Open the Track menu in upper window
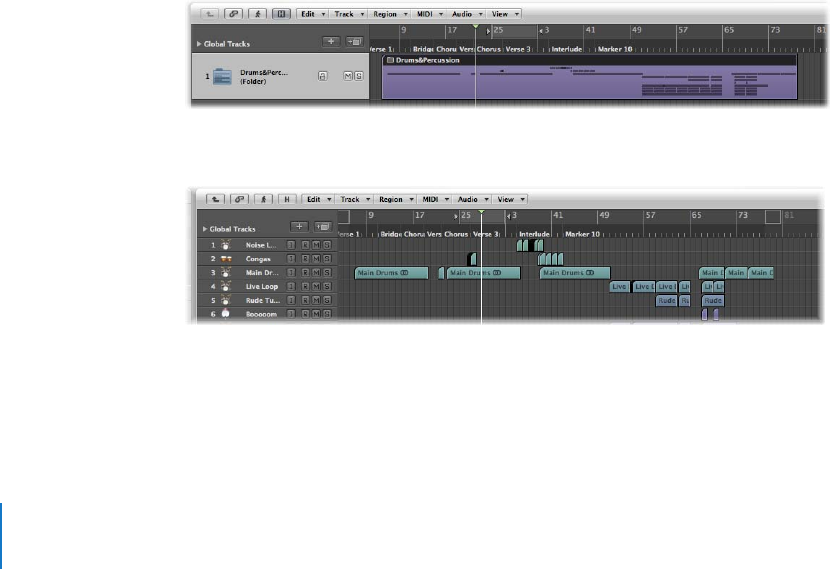Viewport: 830px width, 569px height. click(349, 14)
